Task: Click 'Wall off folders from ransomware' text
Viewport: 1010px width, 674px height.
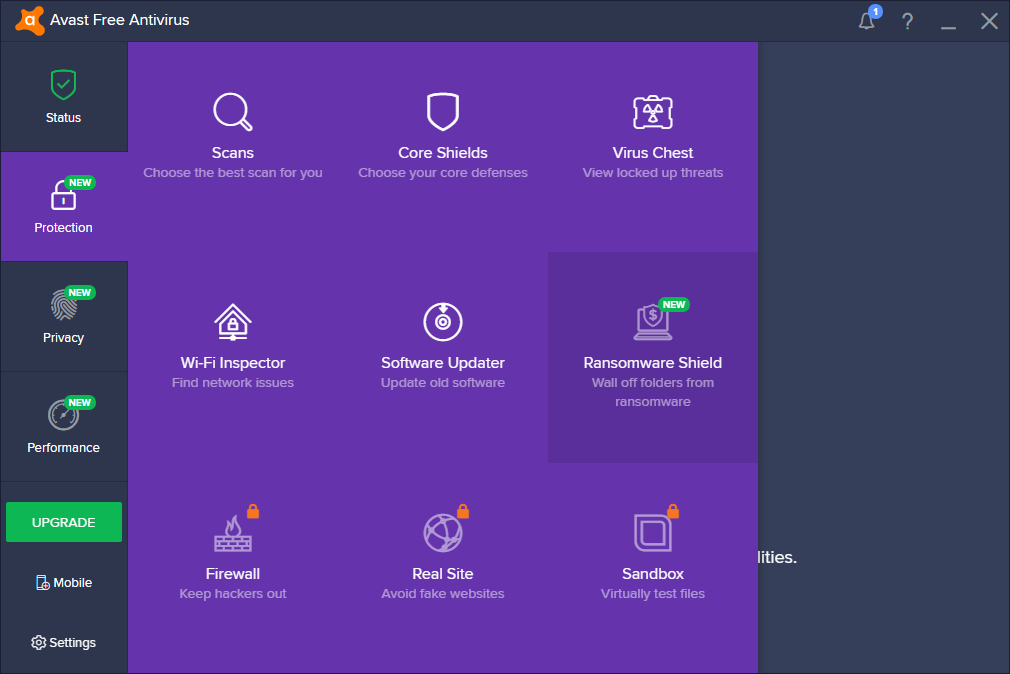Action: (x=653, y=392)
